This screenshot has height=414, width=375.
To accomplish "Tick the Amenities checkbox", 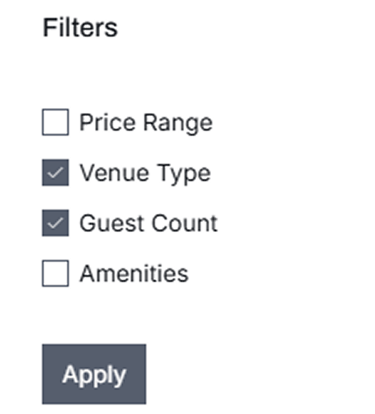I will tap(55, 273).
